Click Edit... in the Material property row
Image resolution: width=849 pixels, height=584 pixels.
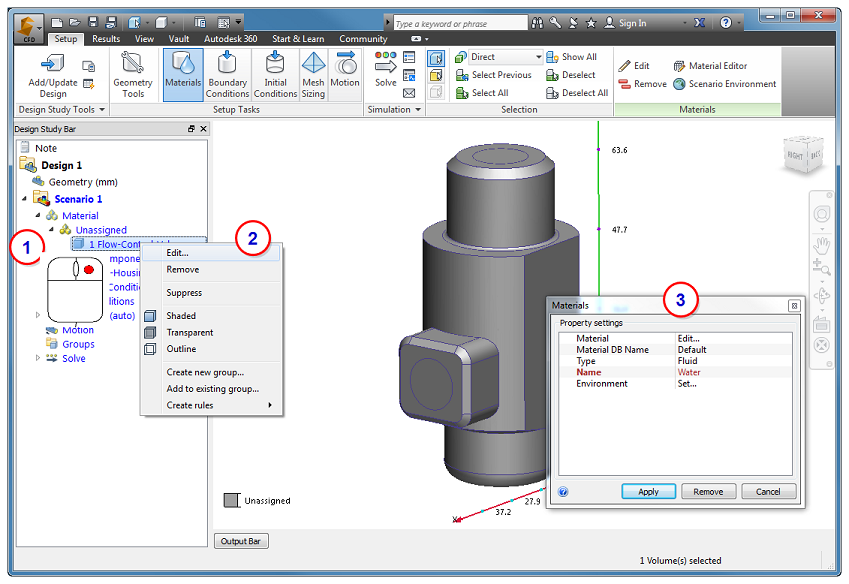688,338
